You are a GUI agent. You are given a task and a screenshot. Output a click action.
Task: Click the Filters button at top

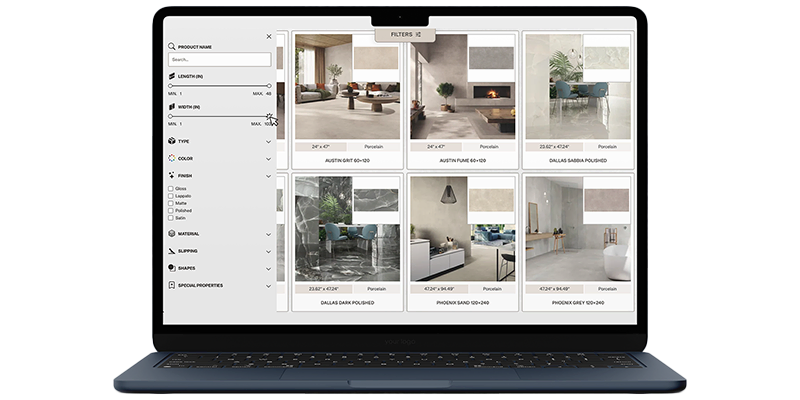click(405, 34)
